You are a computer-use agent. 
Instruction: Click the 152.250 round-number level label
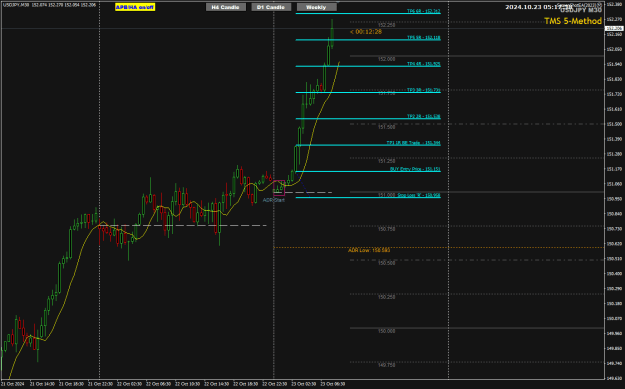(387, 25)
